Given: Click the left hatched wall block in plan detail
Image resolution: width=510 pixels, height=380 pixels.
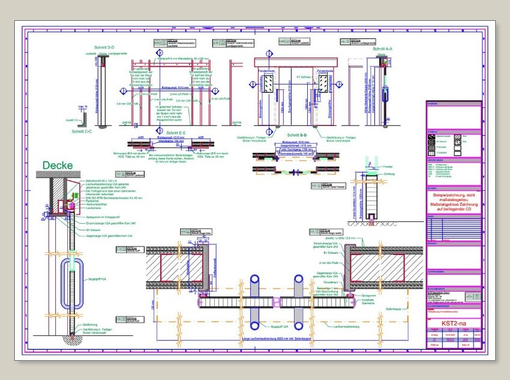Looking at the screenshot, I should pos(181,268).
